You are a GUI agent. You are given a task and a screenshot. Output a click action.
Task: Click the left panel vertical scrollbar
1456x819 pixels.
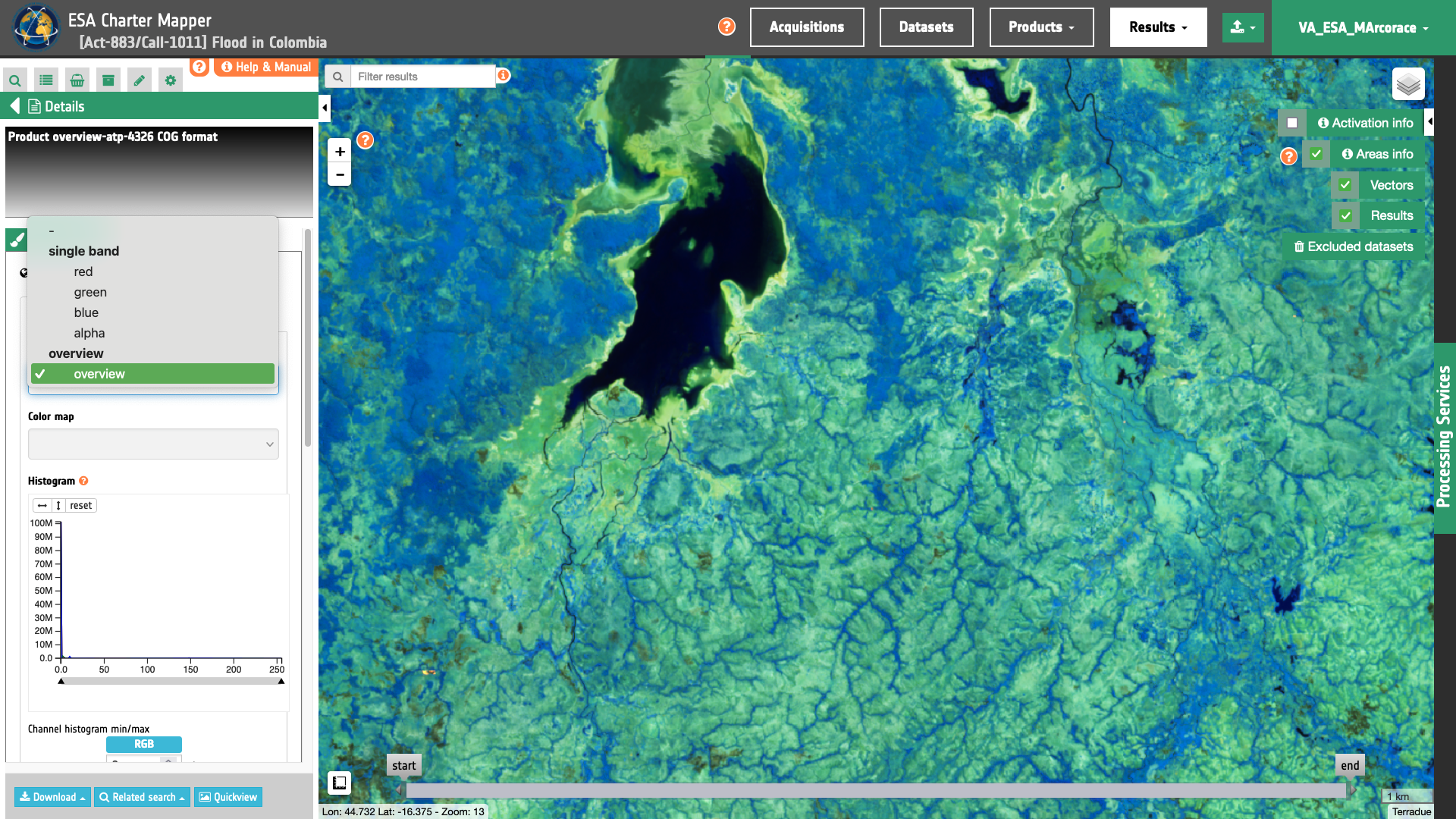[308, 337]
